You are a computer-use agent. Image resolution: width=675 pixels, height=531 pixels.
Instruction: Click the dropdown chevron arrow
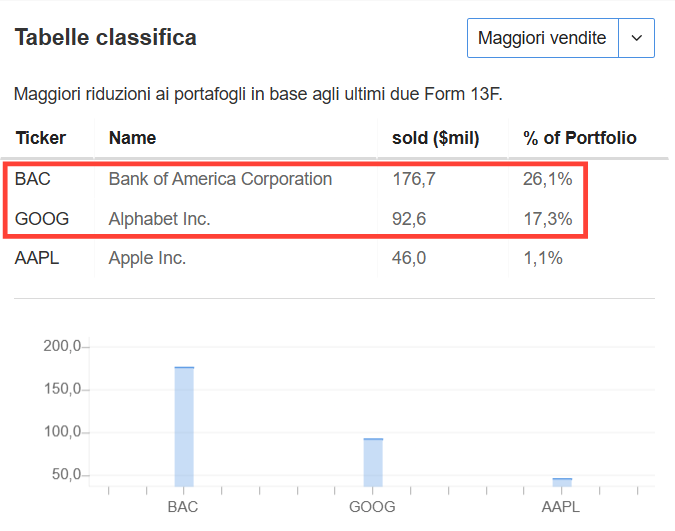click(x=637, y=38)
